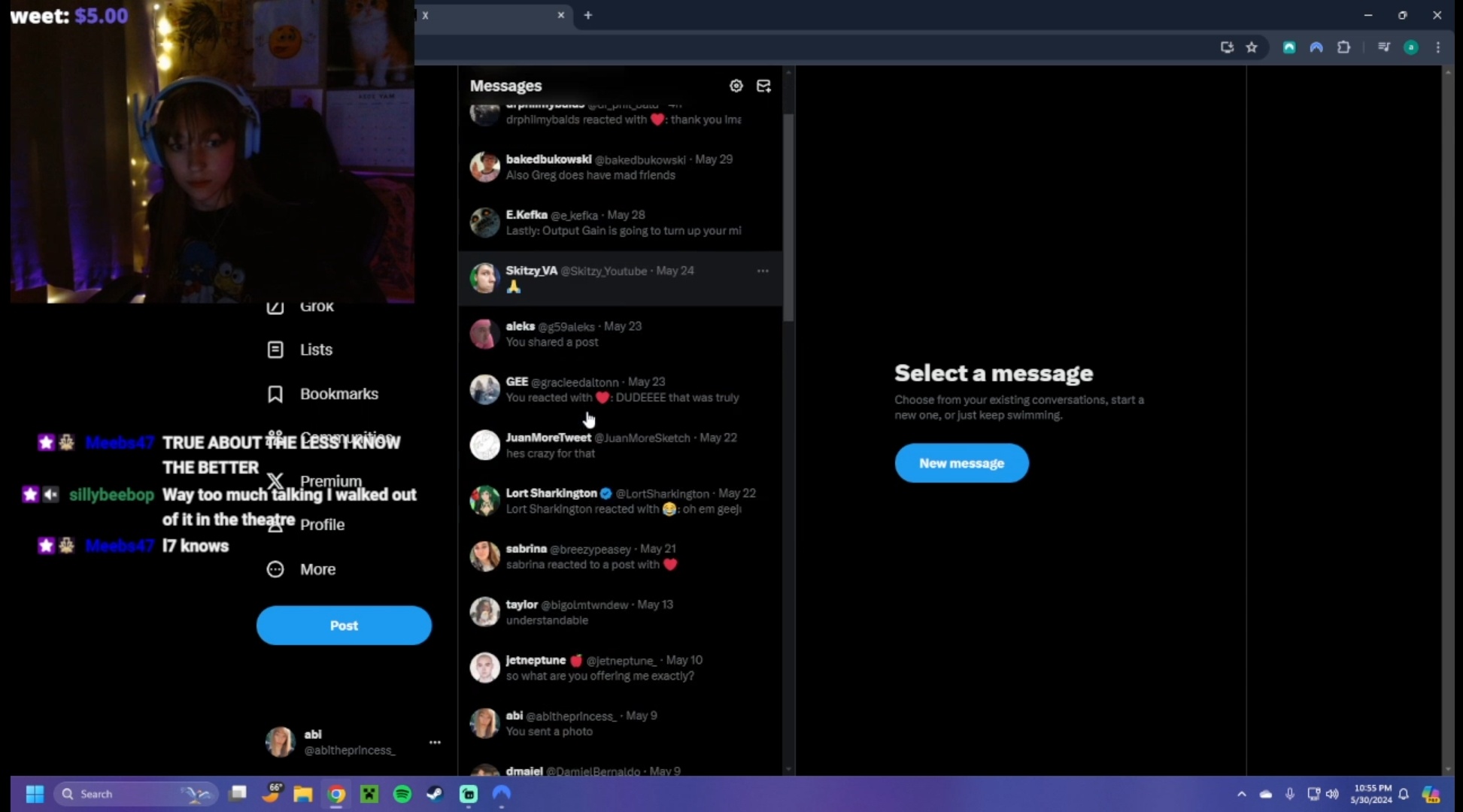Open Chrome extensions puzzle icon
1463x812 pixels.
1343,47
